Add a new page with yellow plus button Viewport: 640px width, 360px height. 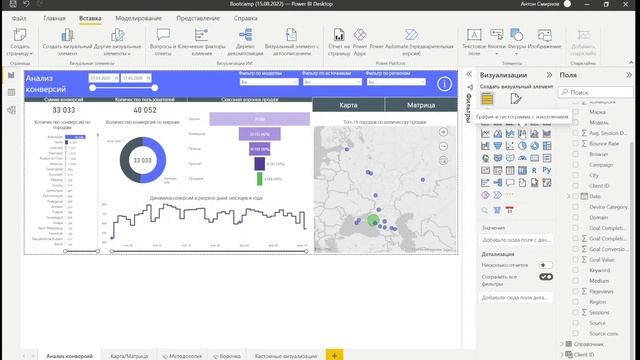[x=334, y=355]
